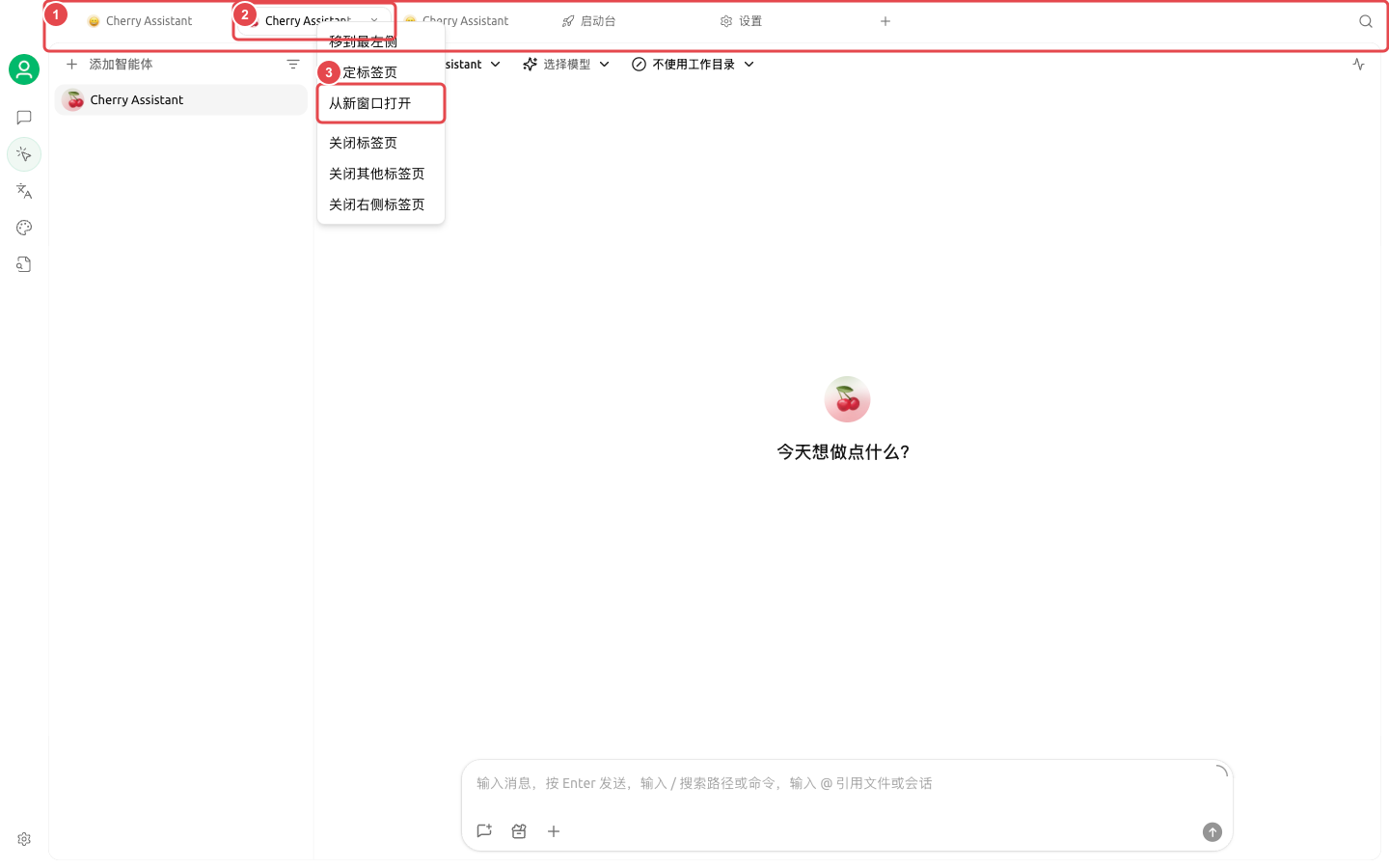Viewport: 1389px width, 868px height.
Task: Click the new topic chat-plus icon
Action: click(x=484, y=831)
